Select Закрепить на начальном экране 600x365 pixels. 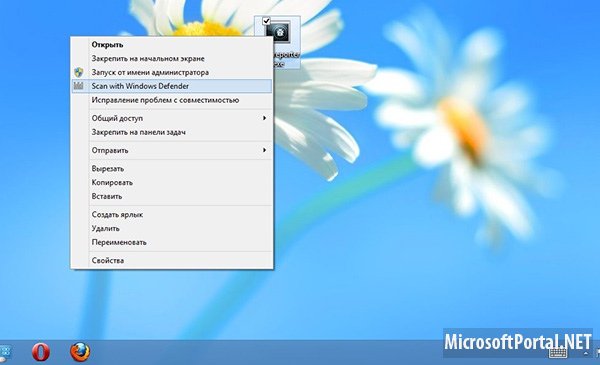pos(172,59)
